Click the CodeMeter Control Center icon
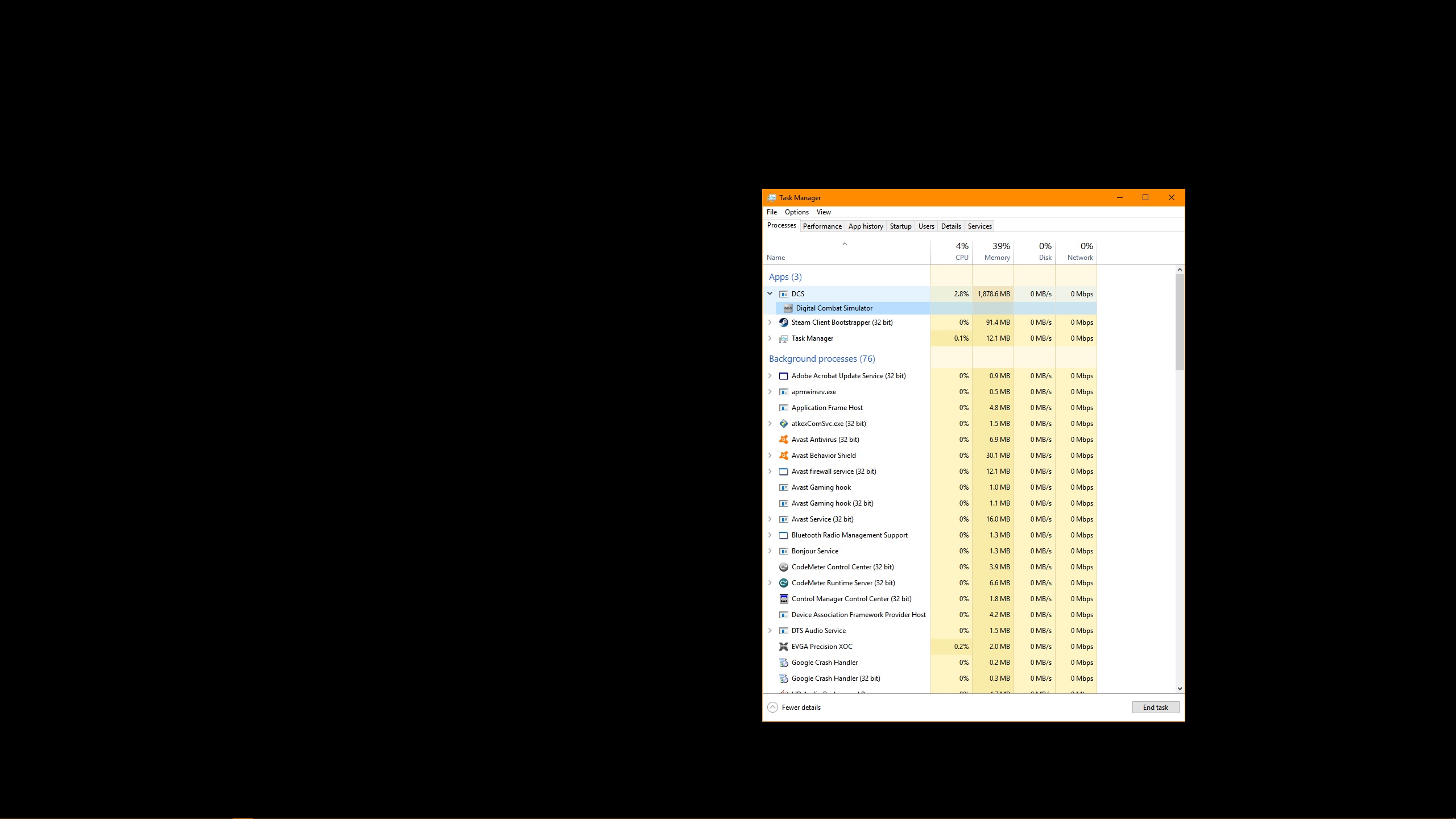This screenshot has width=1456, height=819. pos(783,567)
